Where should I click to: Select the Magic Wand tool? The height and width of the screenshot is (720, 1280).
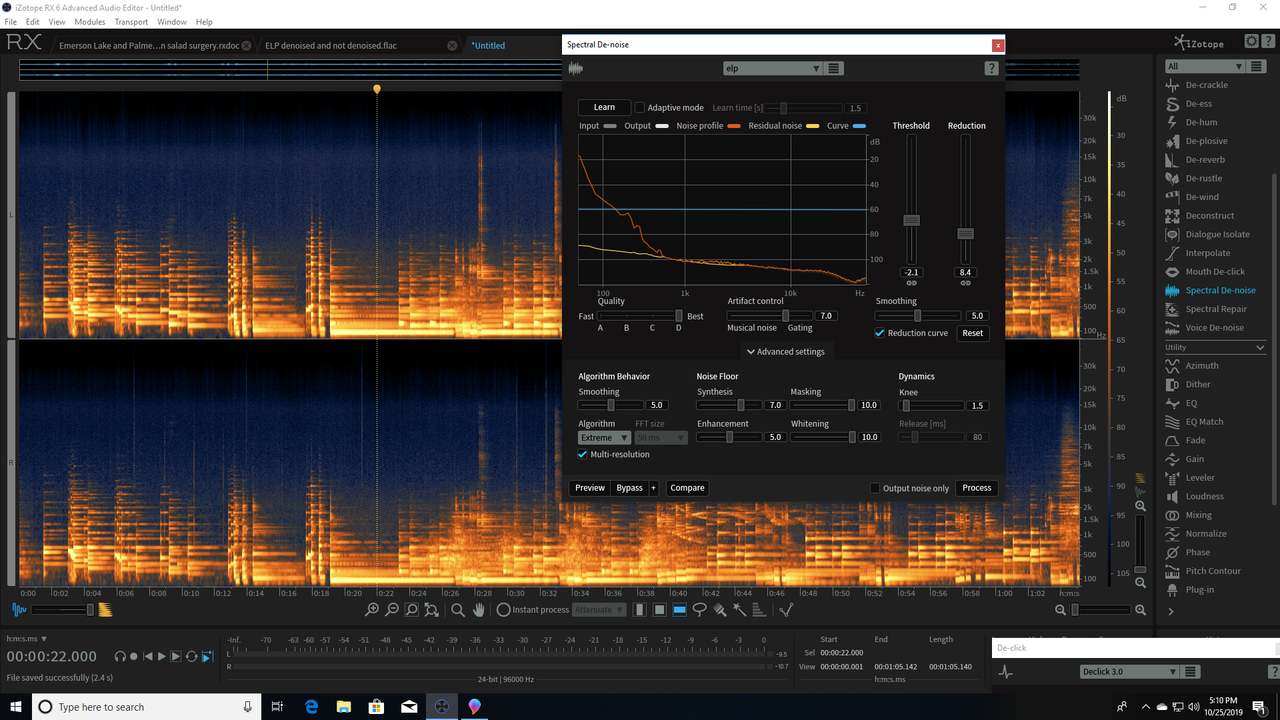[740, 609]
